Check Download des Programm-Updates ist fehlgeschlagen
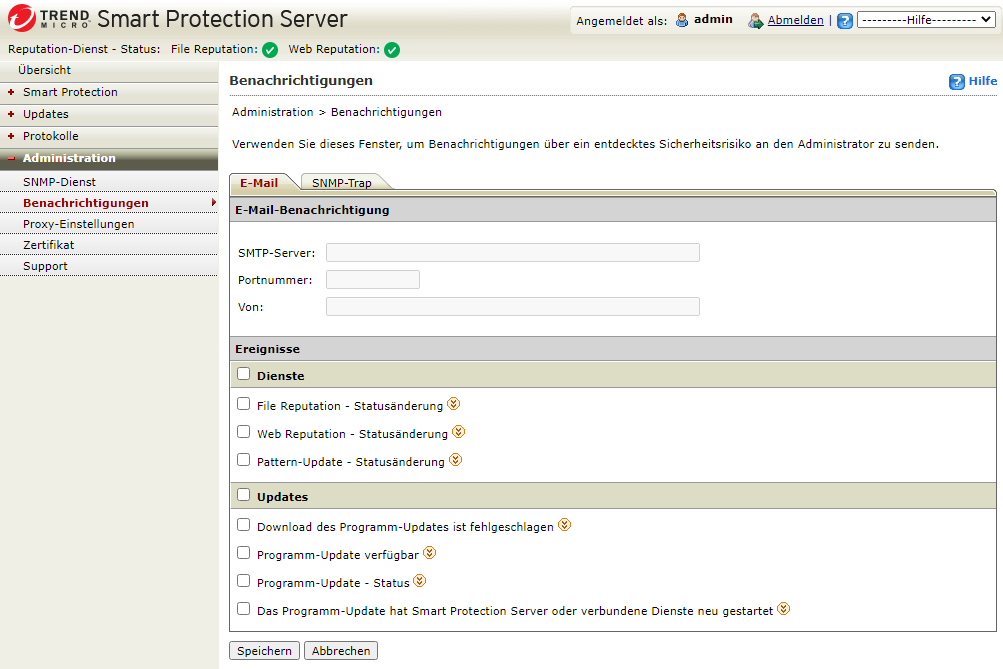Screen dimensions: 1003x669 point(243,524)
